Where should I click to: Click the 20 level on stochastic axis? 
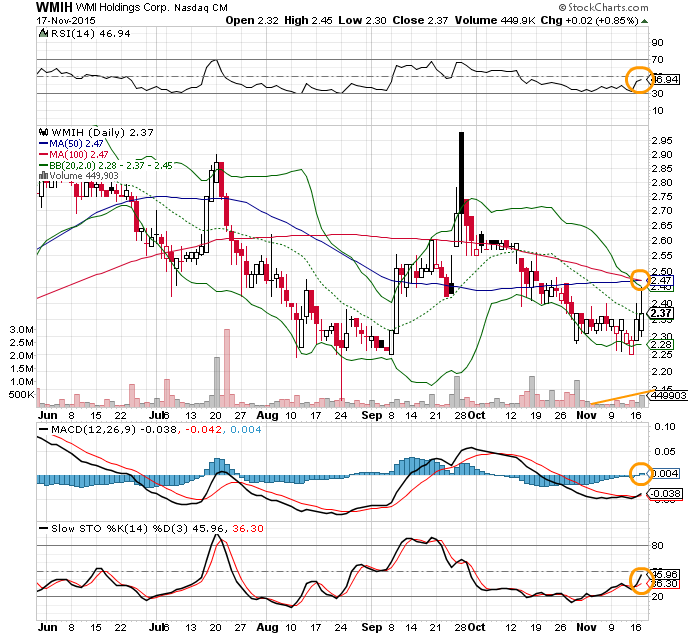pyautogui.click(x=657, y=597)
